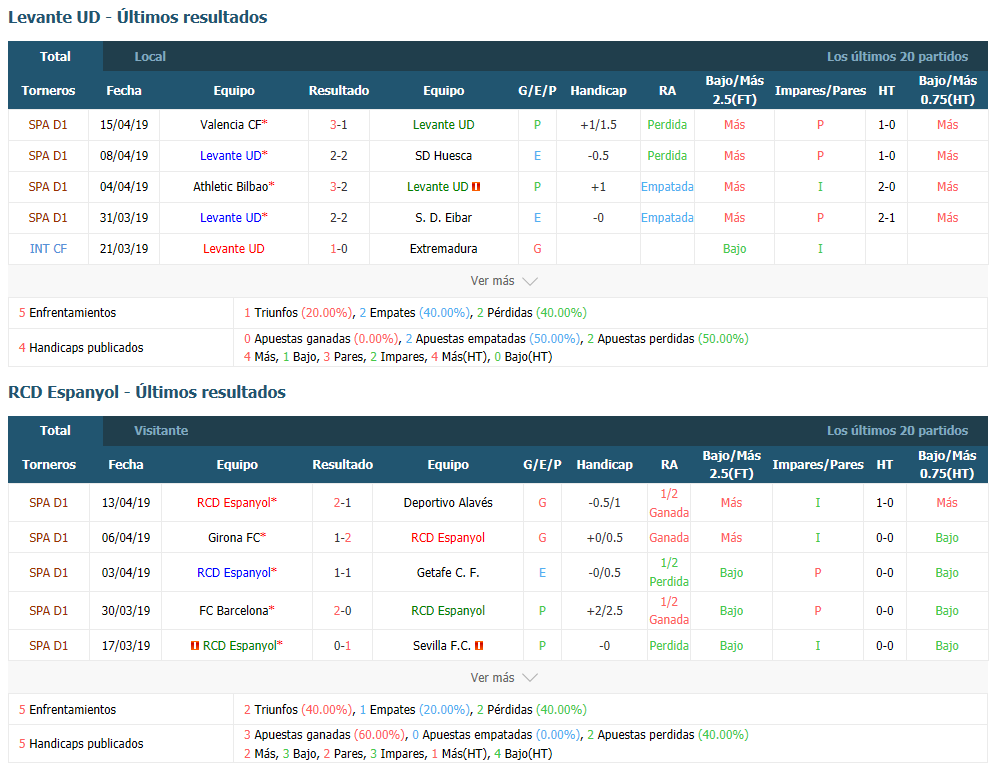Click the Resultado column header in Levante table
This screenshot has height=770, width=994.
point(339,91)
